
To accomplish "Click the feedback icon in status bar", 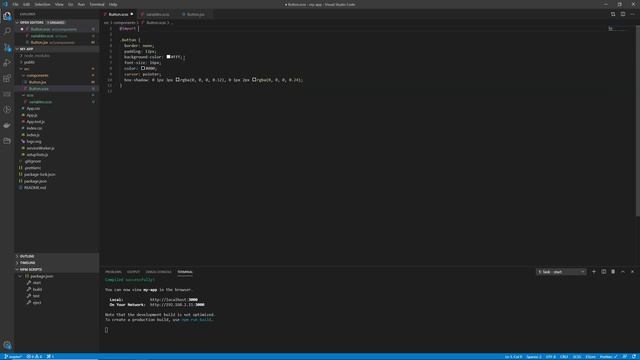I will pos(625,357).
